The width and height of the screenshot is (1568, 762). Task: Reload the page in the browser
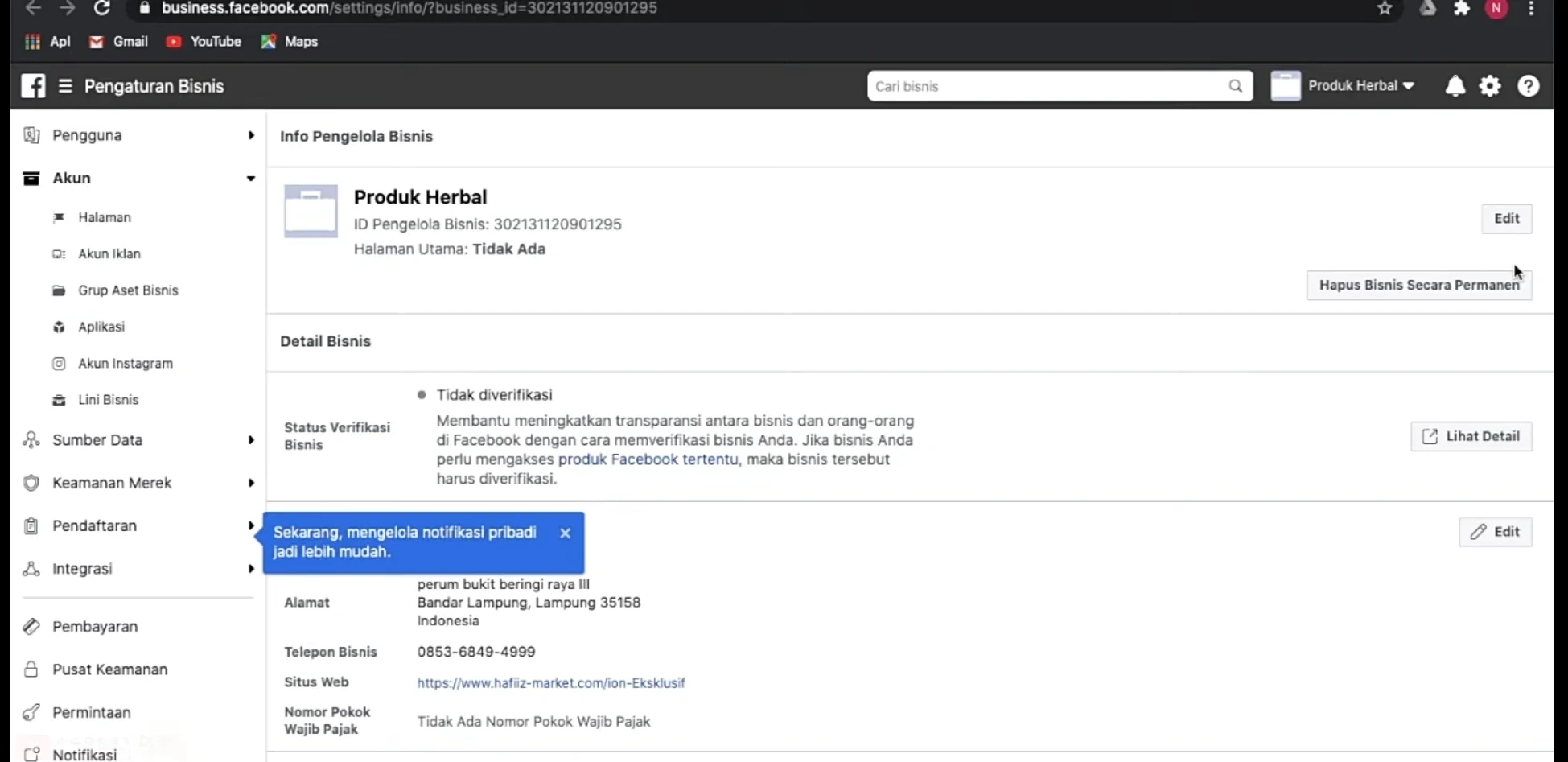(101, 8)
